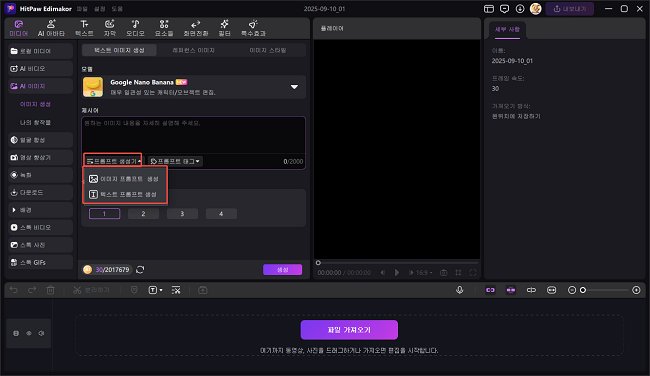Select image count 1
The width and height of the screenshot is (650, 376).
point(104,213)
